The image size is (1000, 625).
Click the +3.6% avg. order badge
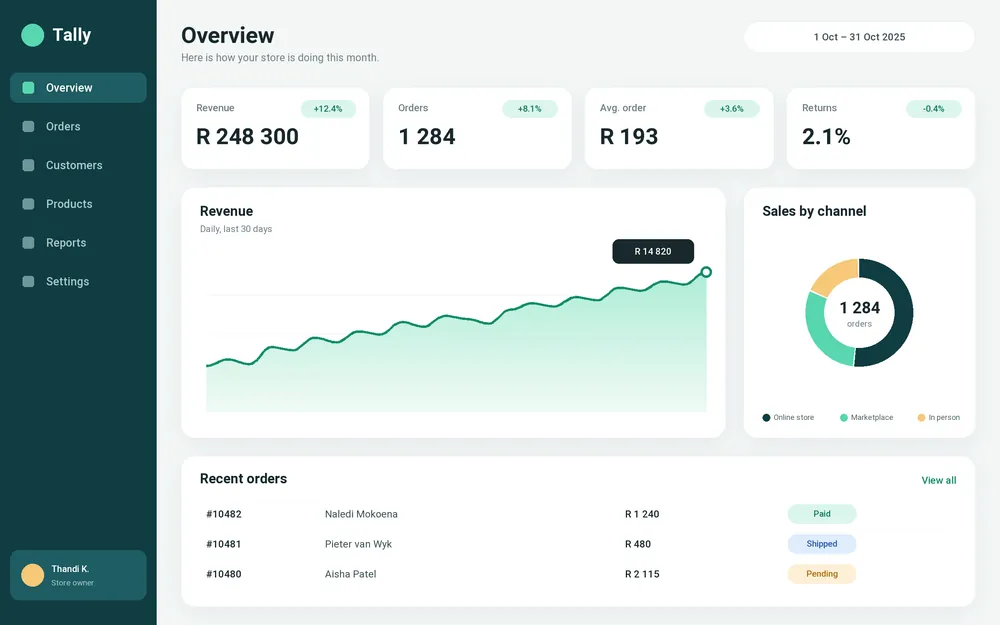pos(732,108)
